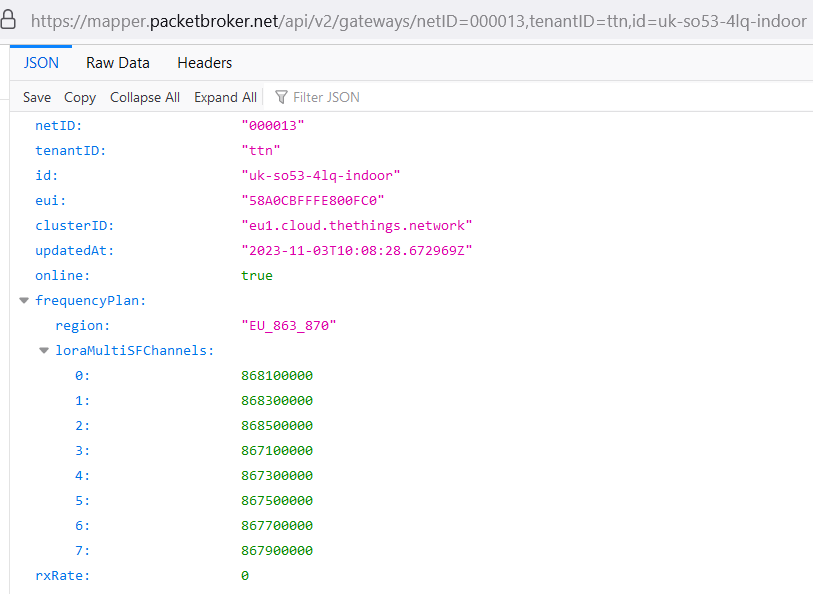Select the JSON tab
Image resolution: width=813 pixels, height=594 pixels.
click(x=41, y=63)
